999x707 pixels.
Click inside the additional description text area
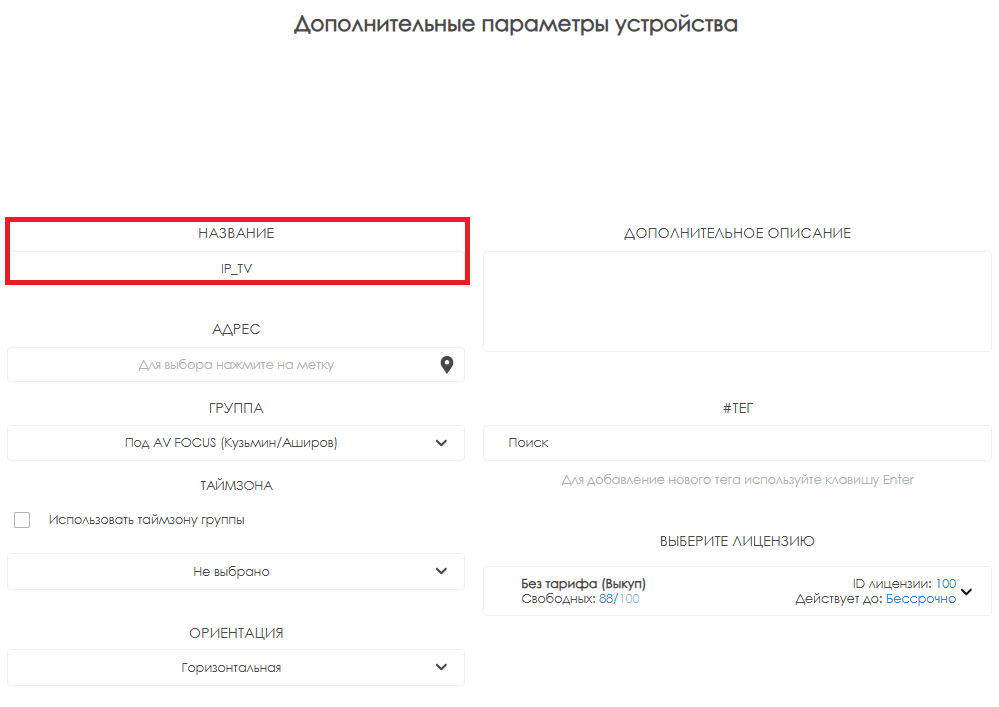click(737, 301)
